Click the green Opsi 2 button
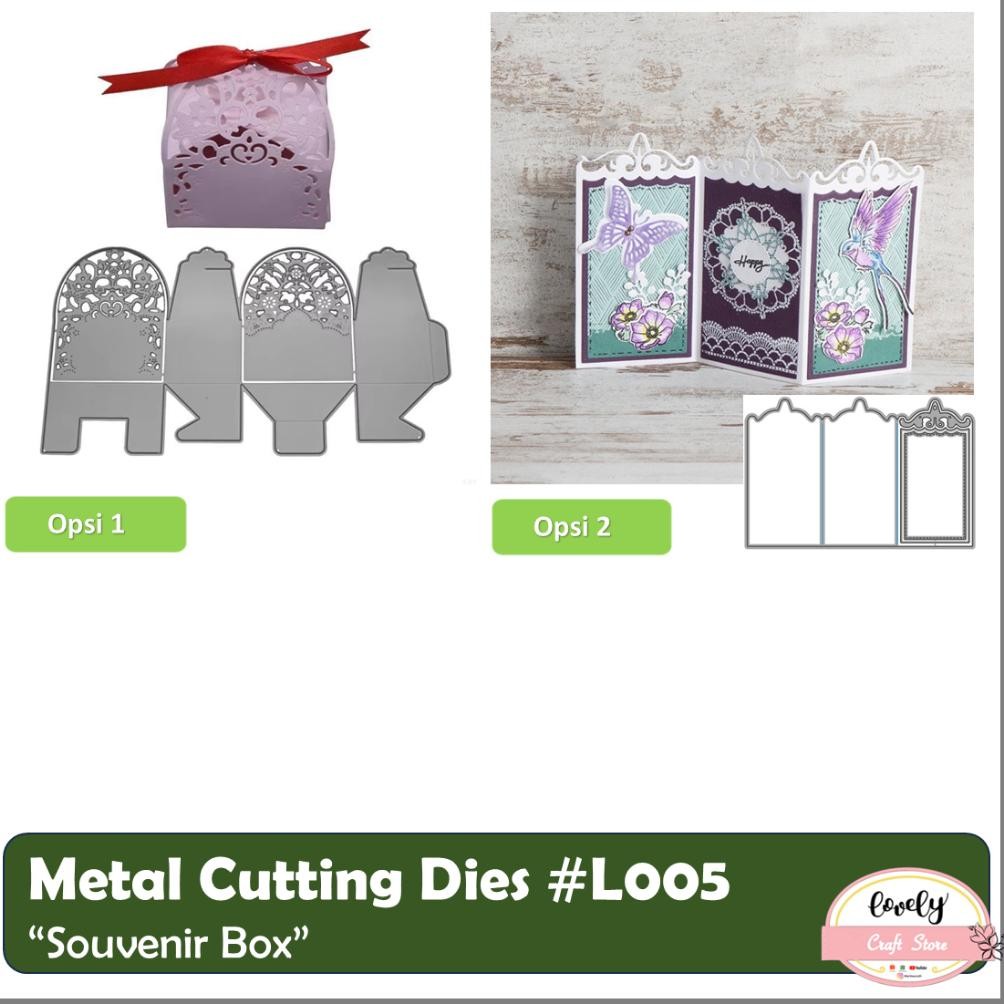The height and width of the screenshot is (1004, 1004). (x=581, y=527)
